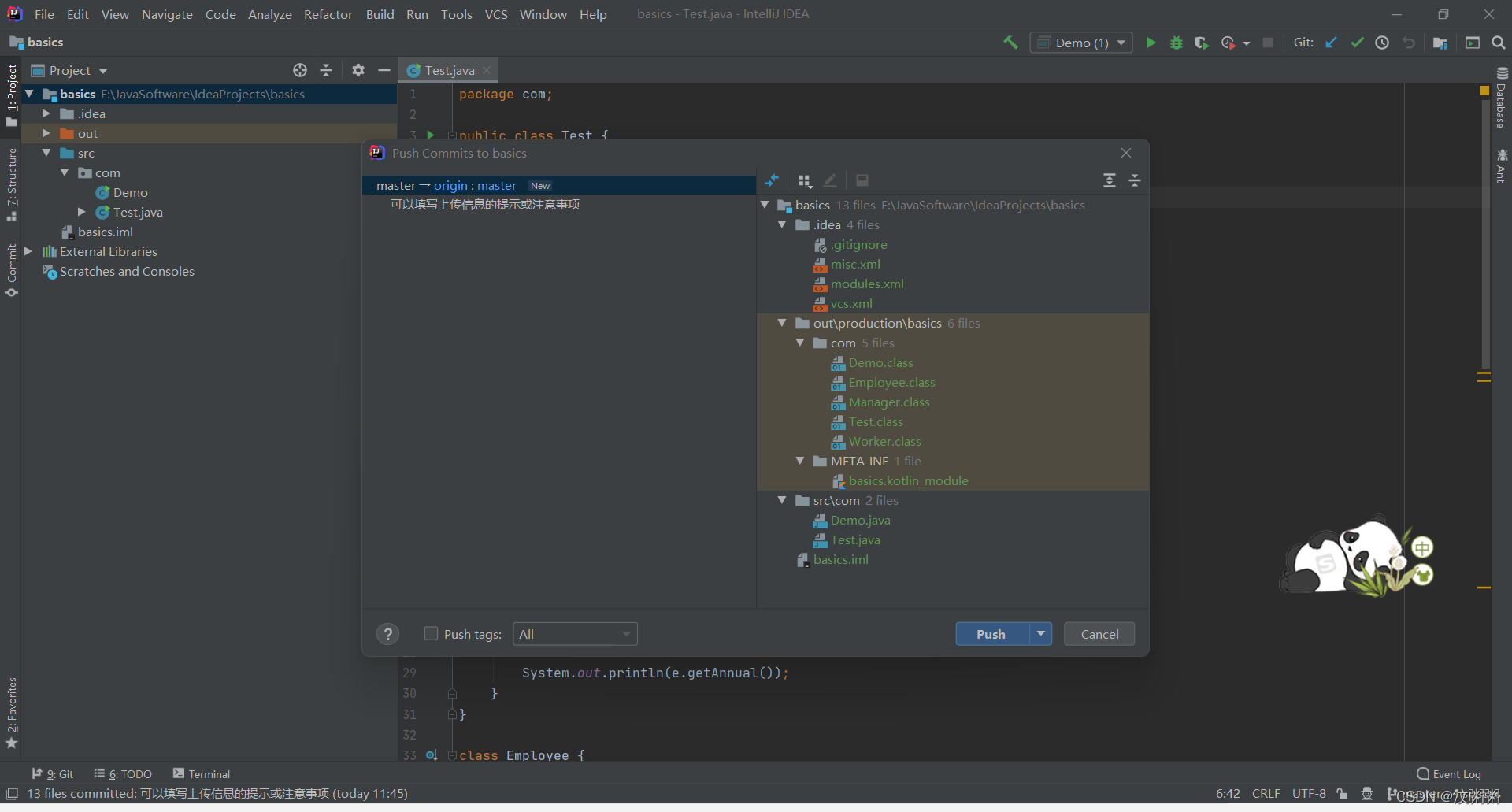Click the origin remote link
The image size is (1512, 812).
coord(450,186)
